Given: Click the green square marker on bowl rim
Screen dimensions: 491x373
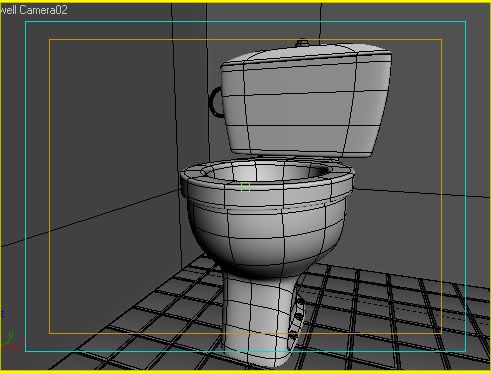Looking at the screenshot, I should coord(245,187).
